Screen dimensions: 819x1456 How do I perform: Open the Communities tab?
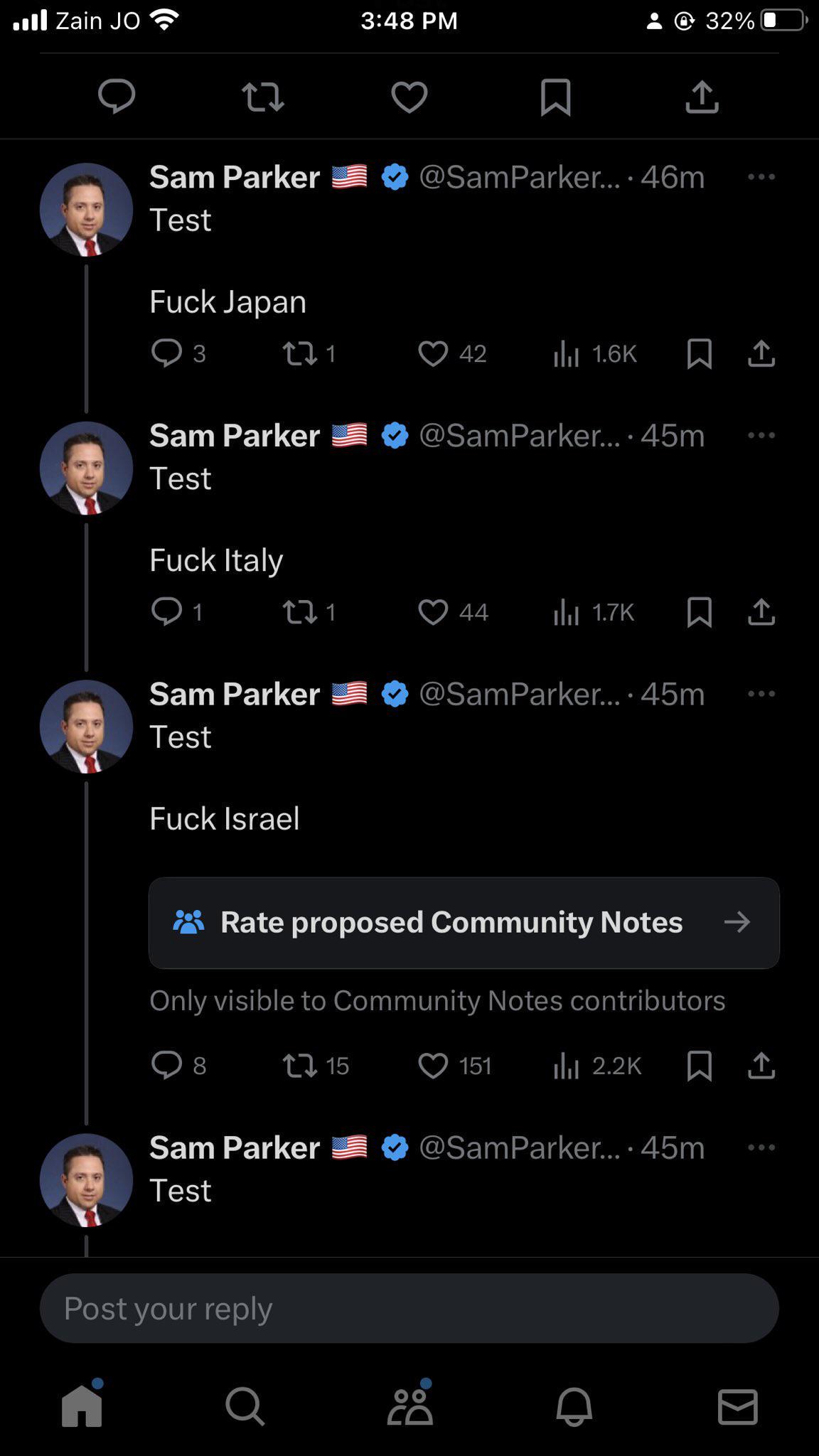point(409,1406)
